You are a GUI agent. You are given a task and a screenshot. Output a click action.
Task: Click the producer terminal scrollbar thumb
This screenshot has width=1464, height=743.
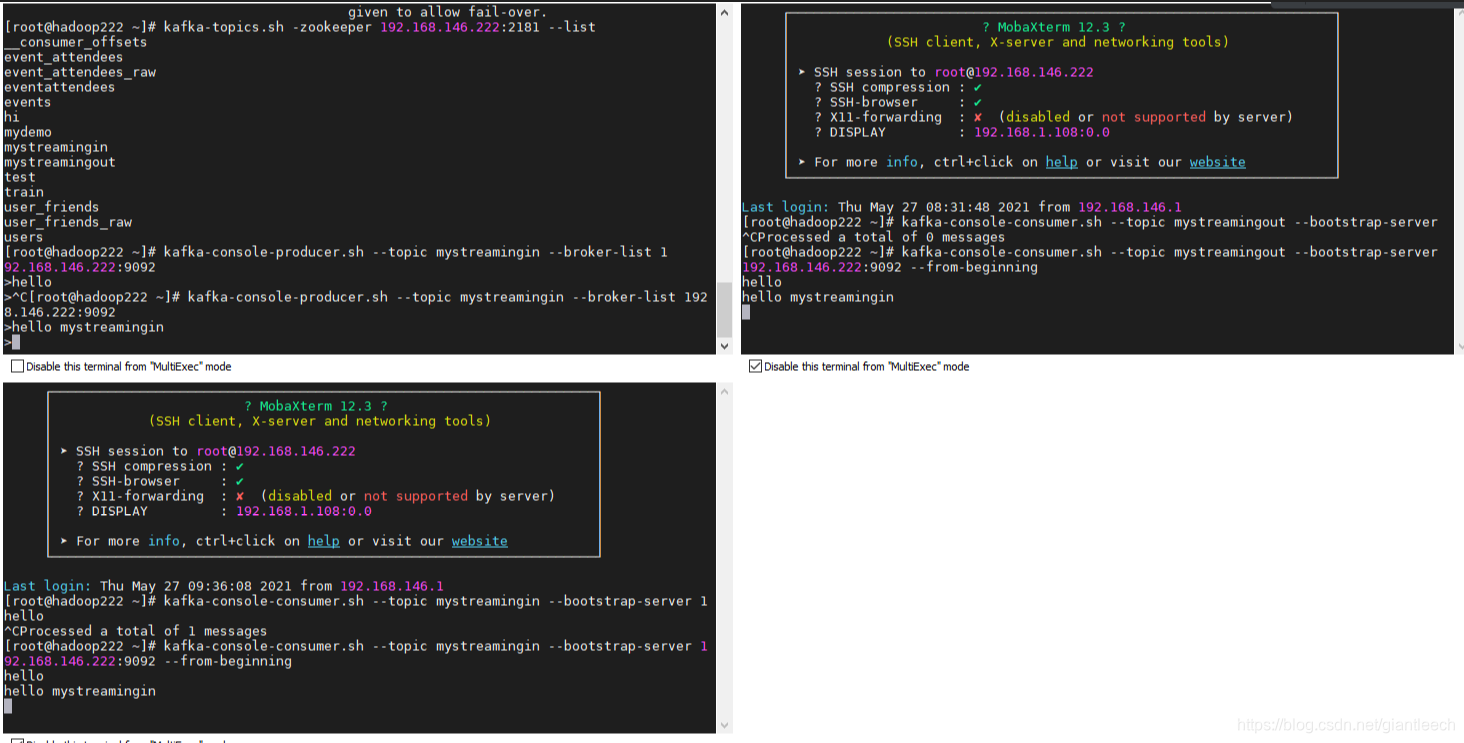coord(724,312)
